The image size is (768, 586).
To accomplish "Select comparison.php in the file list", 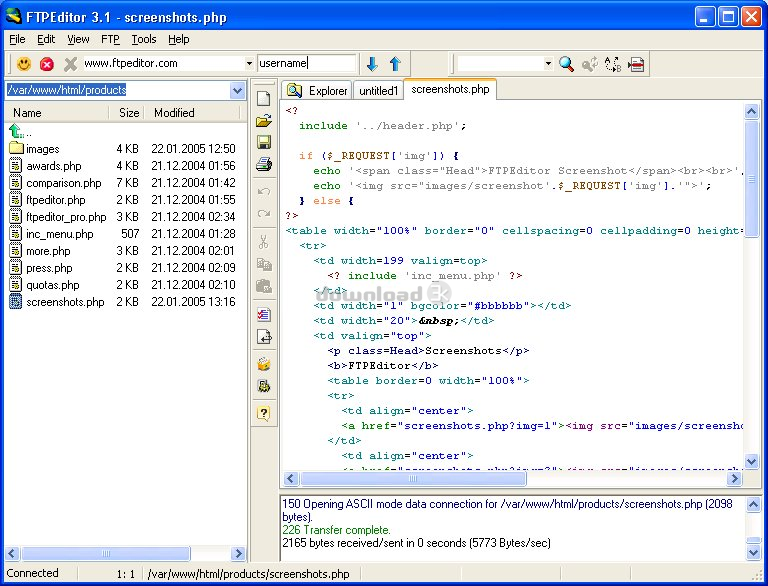I will click(x=63, y=183).
